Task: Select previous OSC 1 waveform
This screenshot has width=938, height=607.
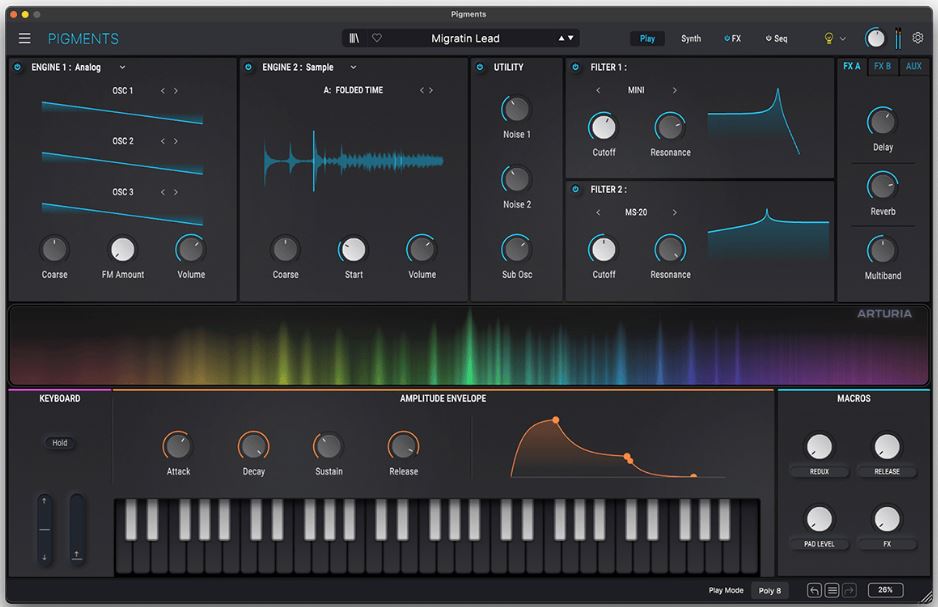Action: click(163, 91)
